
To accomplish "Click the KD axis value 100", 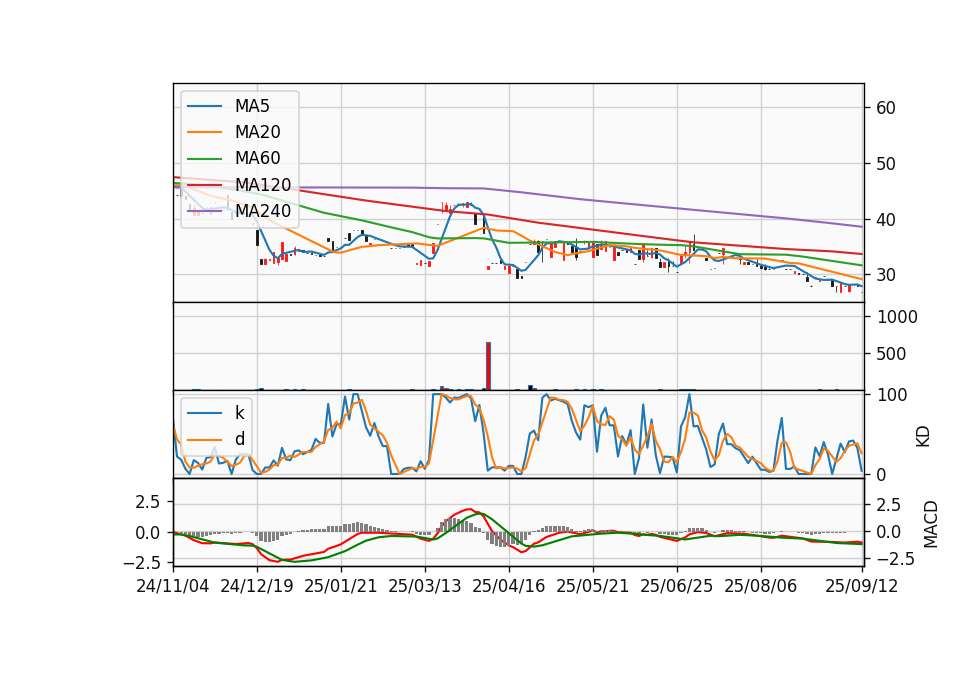I will (892, 395).
